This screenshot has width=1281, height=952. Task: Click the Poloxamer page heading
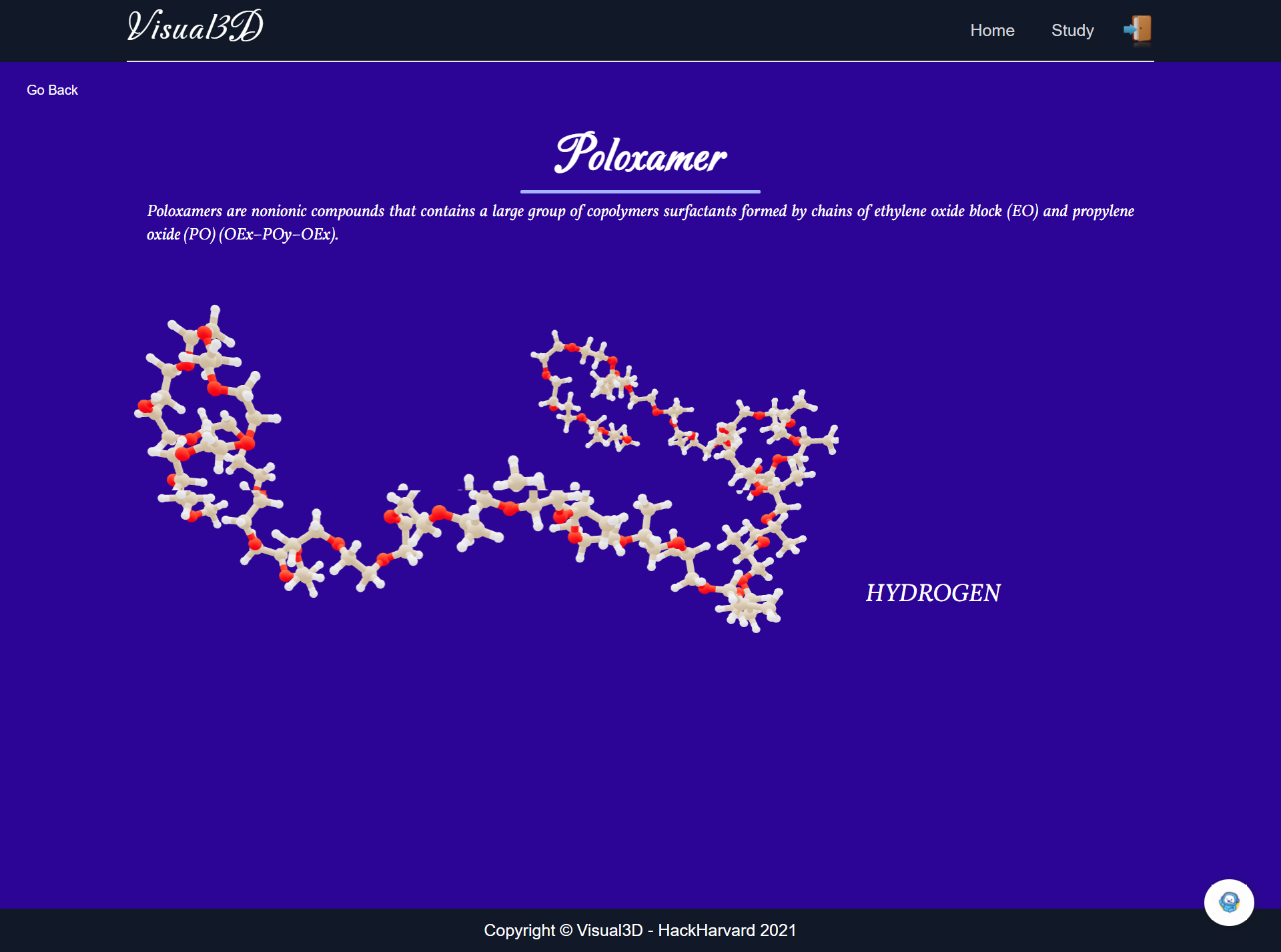(640, 155)
